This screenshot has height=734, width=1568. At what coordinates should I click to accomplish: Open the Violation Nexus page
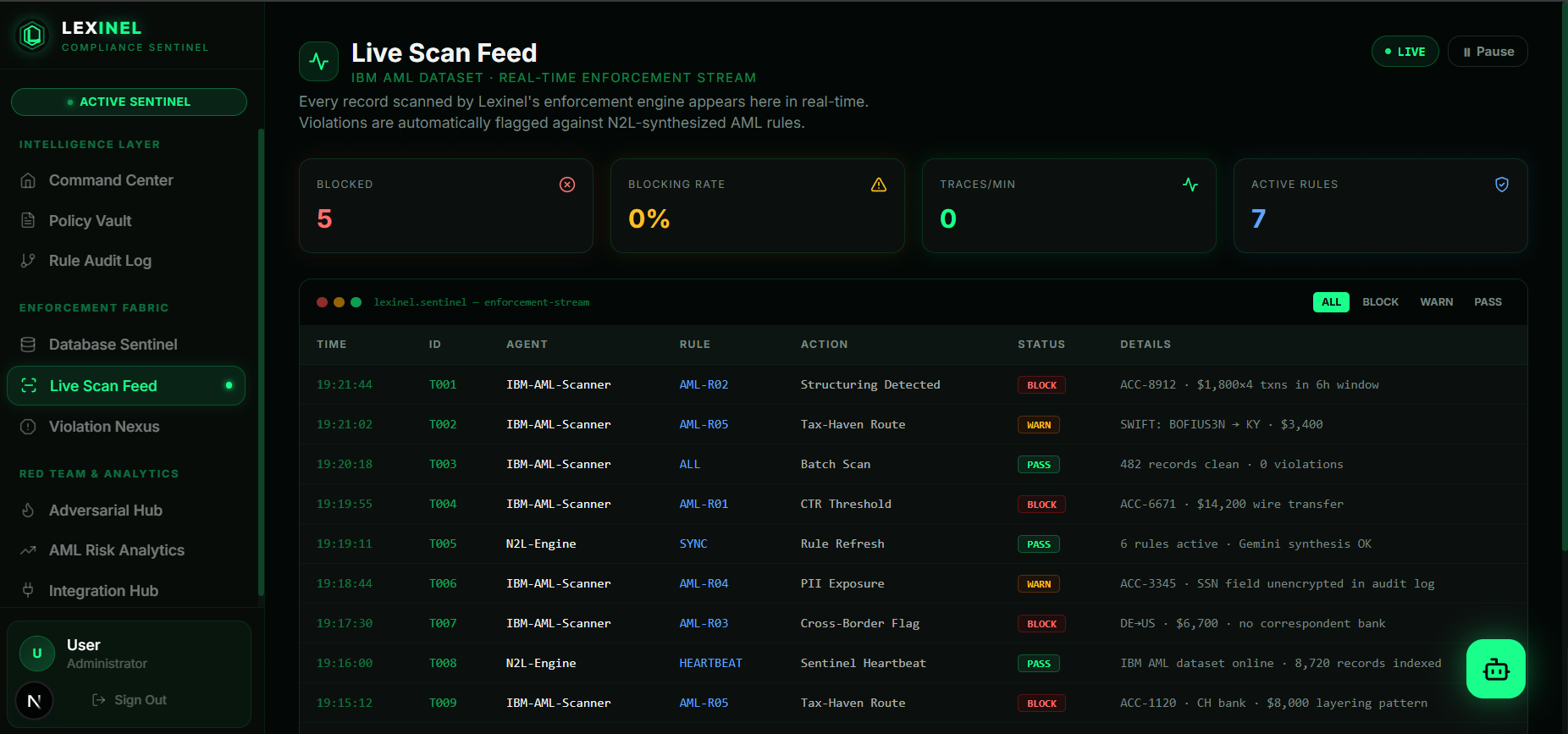tap(104, 427)
